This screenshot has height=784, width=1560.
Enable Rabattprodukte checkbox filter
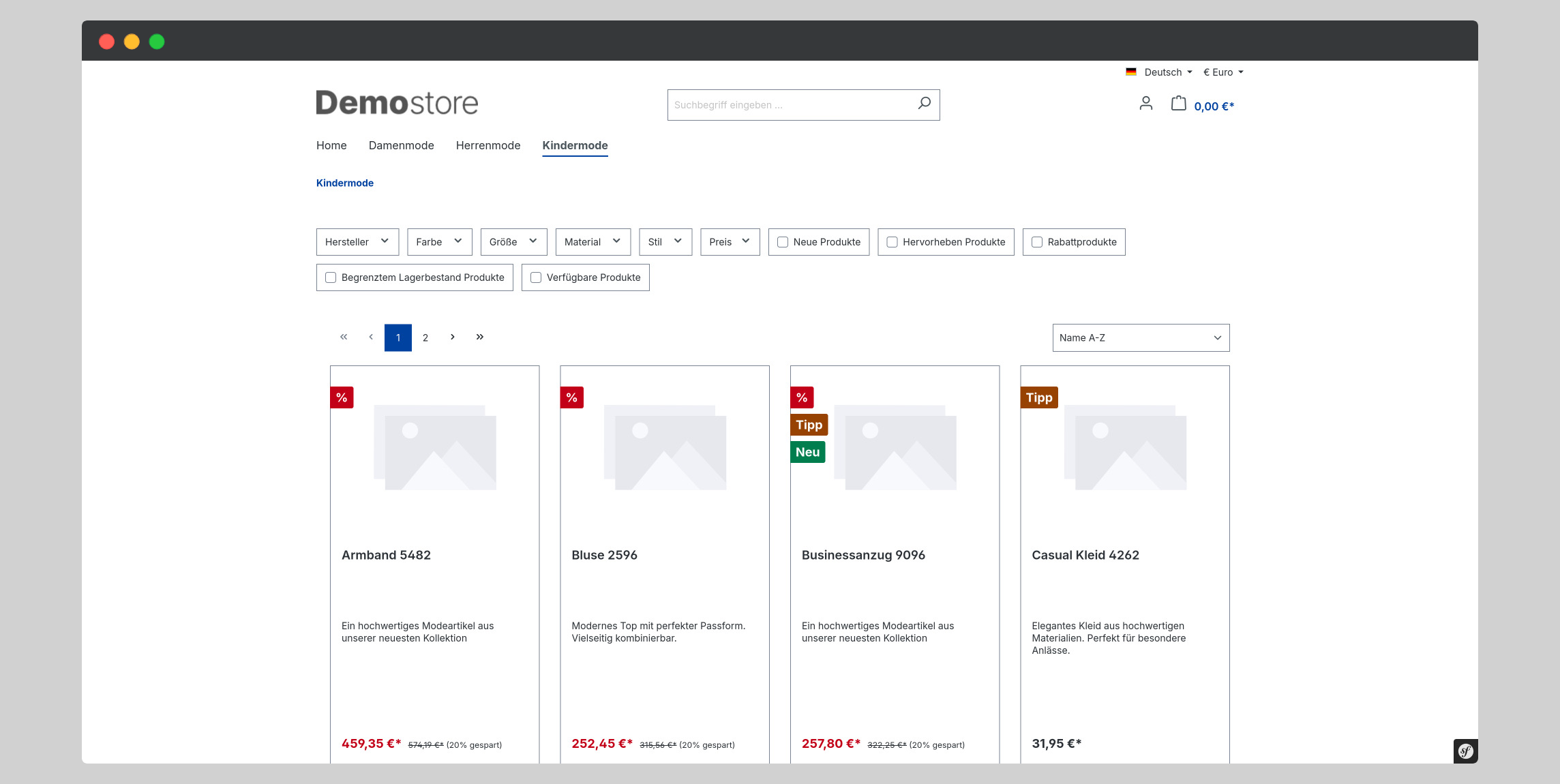1037,241
